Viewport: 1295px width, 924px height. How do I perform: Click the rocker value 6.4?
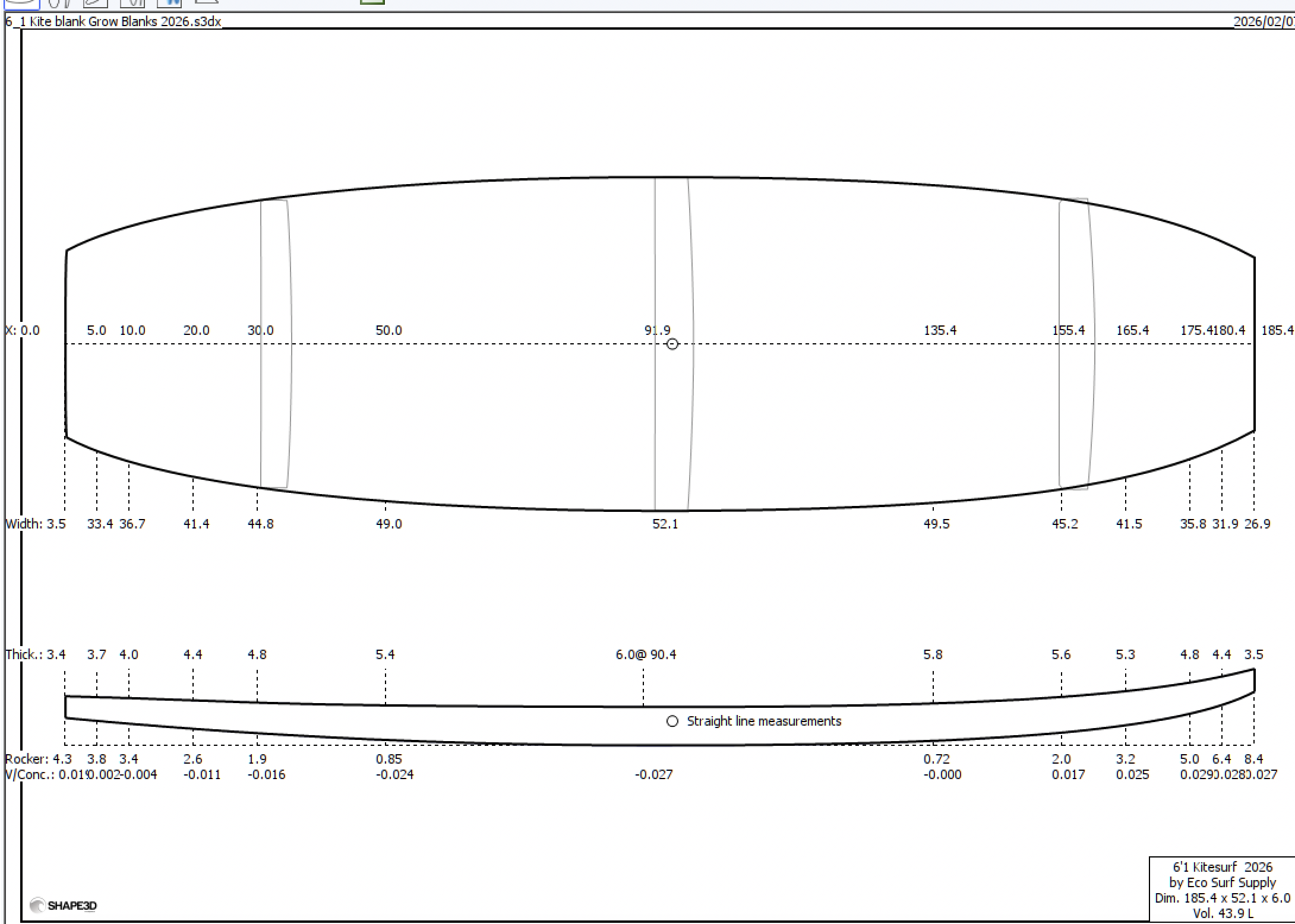(x=1221, y=759)
